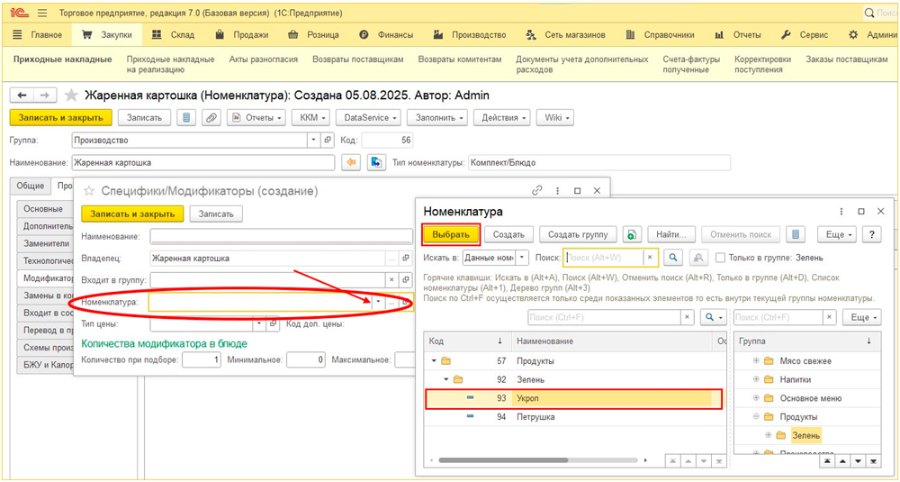Open the Склад section in top menu
Viewport: 900px width, 482px height.
[x=173, y=35]
